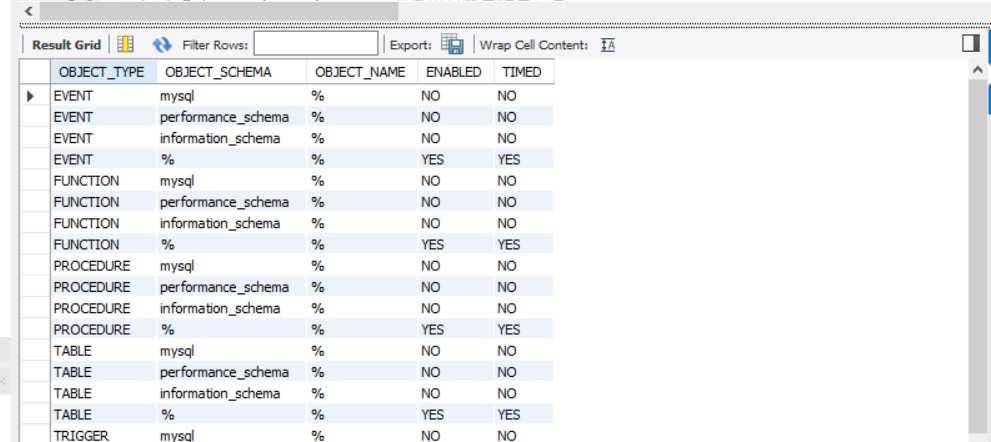991x442 pixels.
Task: Select the TRIGGER cell in last row
Action: (x=103, y=434)
